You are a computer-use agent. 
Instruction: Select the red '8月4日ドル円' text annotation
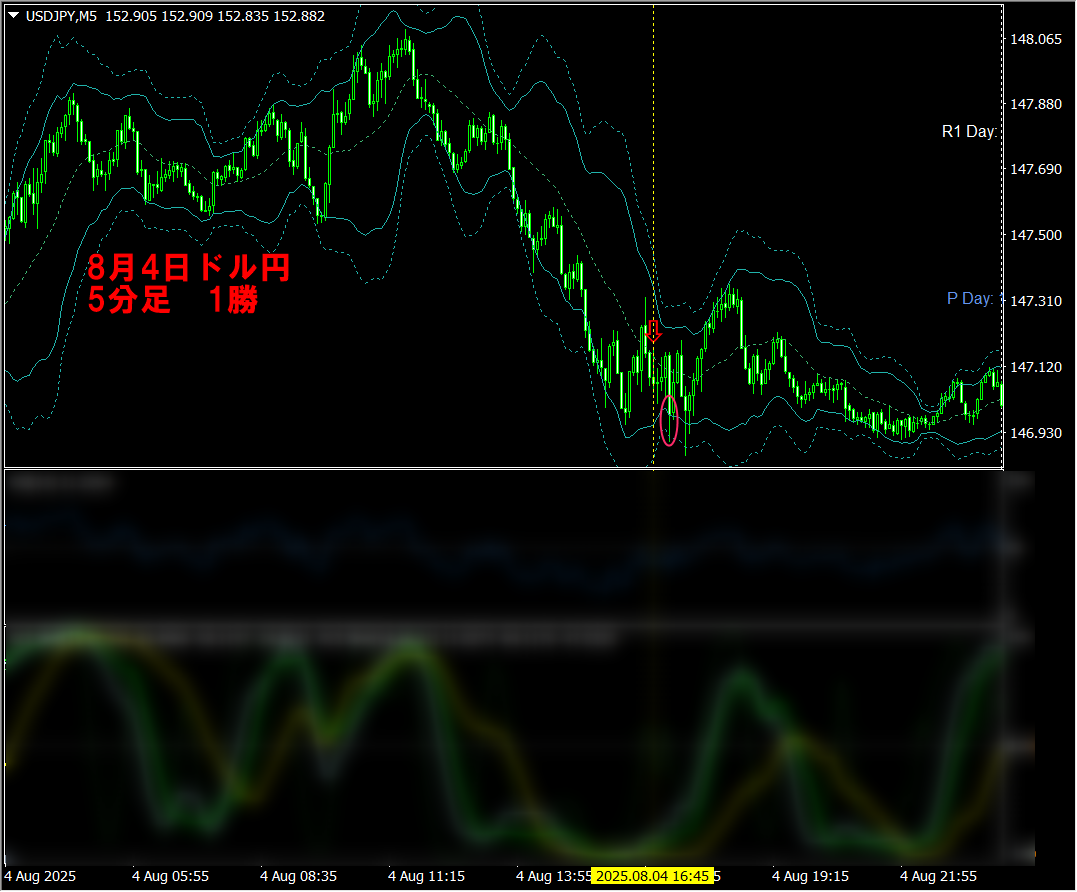click(188, 268)
